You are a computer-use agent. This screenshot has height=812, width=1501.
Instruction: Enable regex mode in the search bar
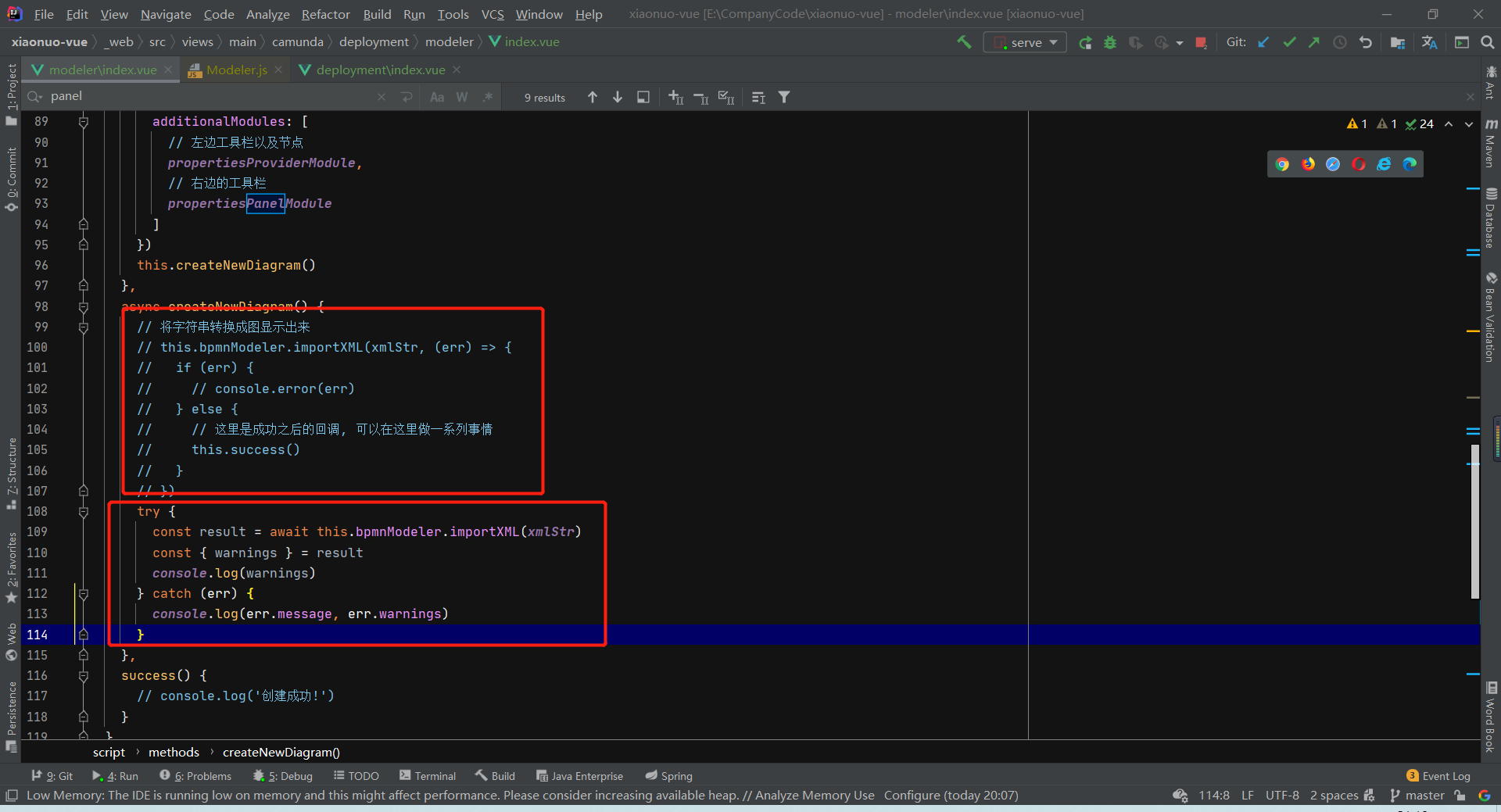(x=487, y=97)
